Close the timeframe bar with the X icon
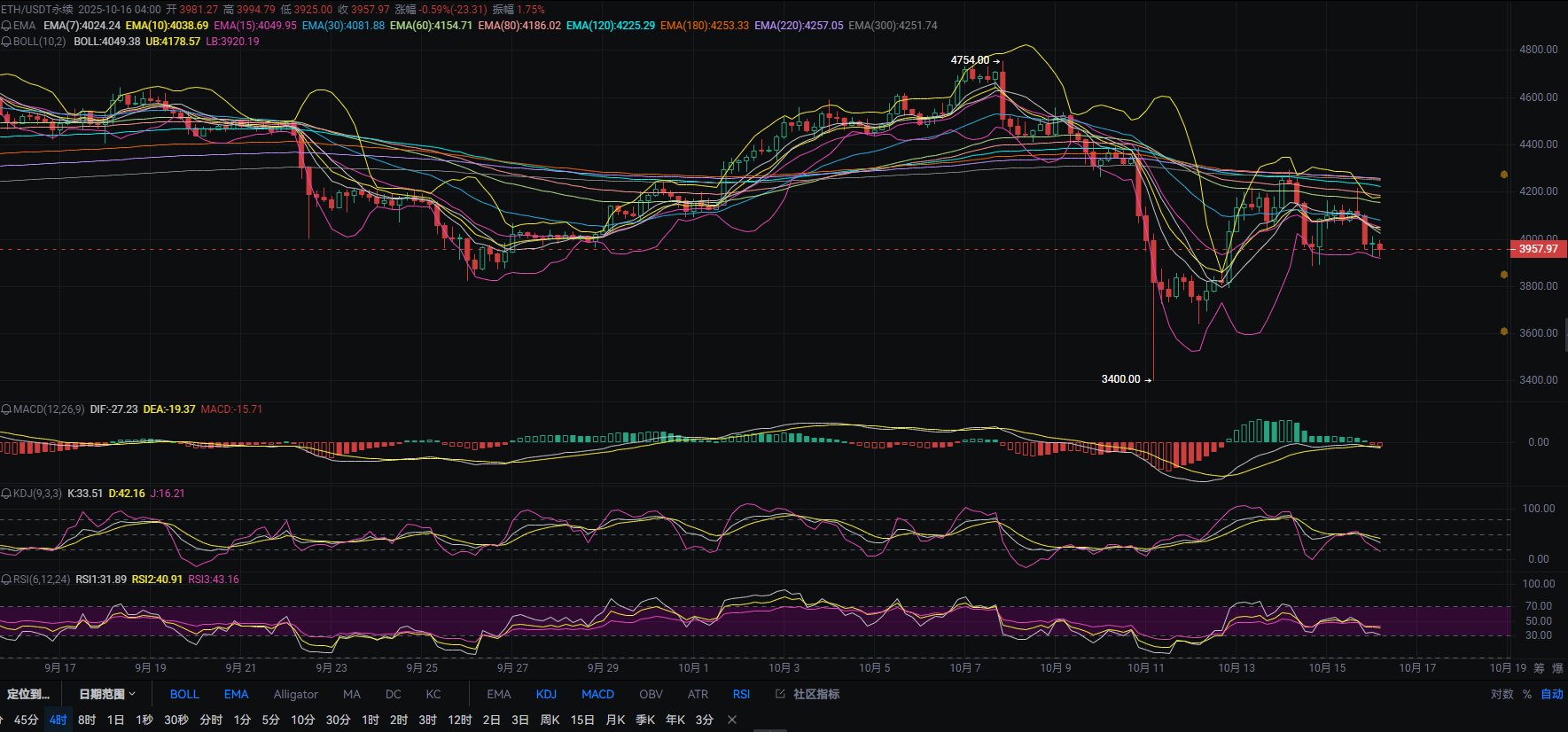Screen dimensions: 1568x732 click(732, 720)
